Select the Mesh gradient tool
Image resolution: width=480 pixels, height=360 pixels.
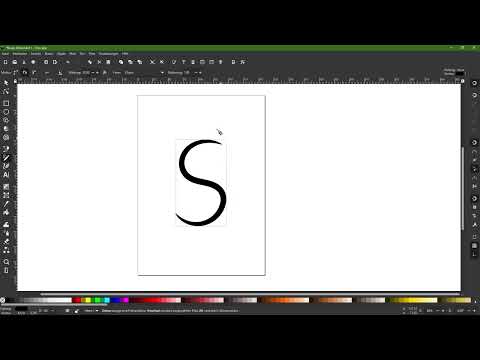6,195
